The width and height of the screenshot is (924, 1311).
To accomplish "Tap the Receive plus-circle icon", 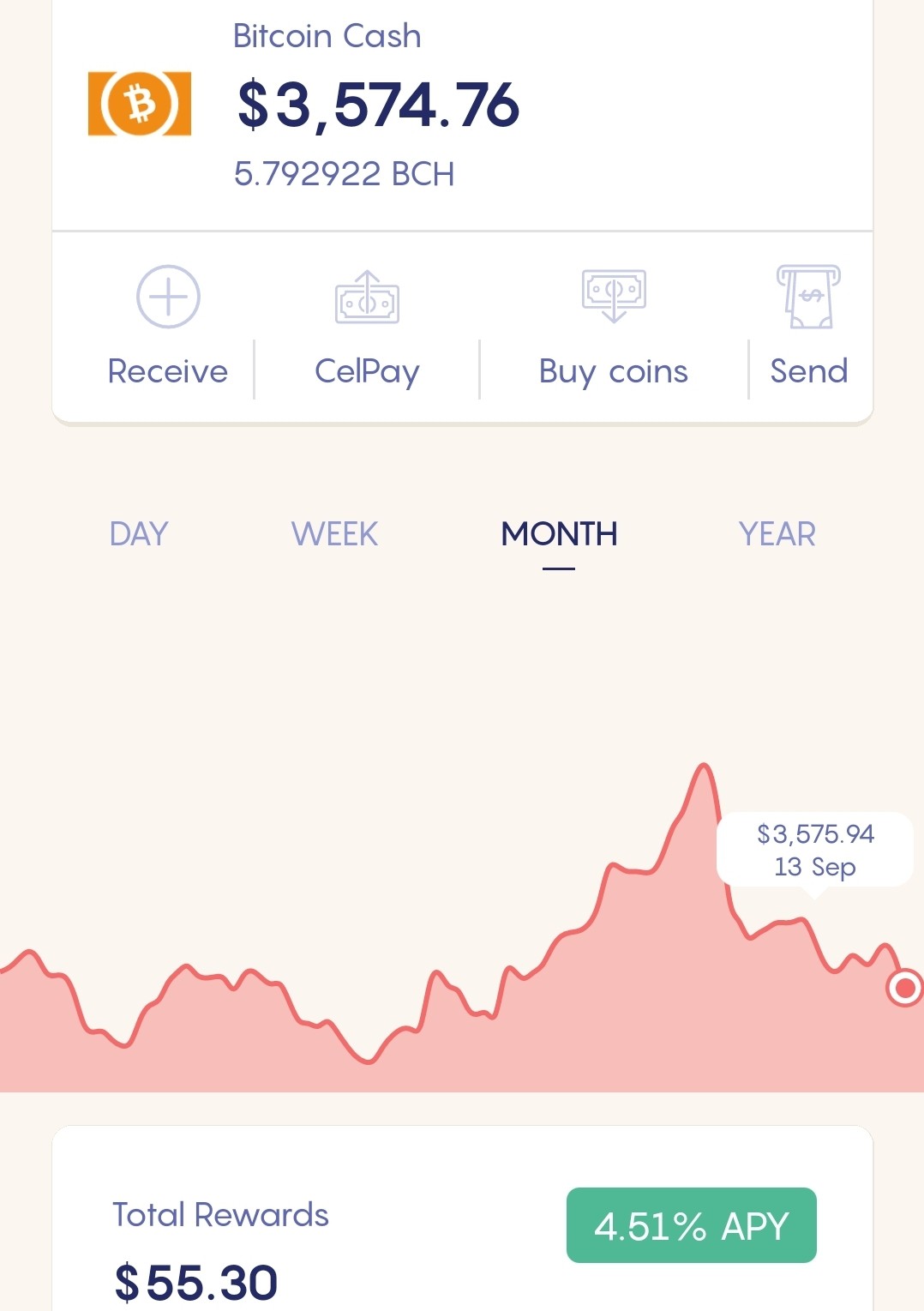I will pyautogui.click(x=168, y=297).
